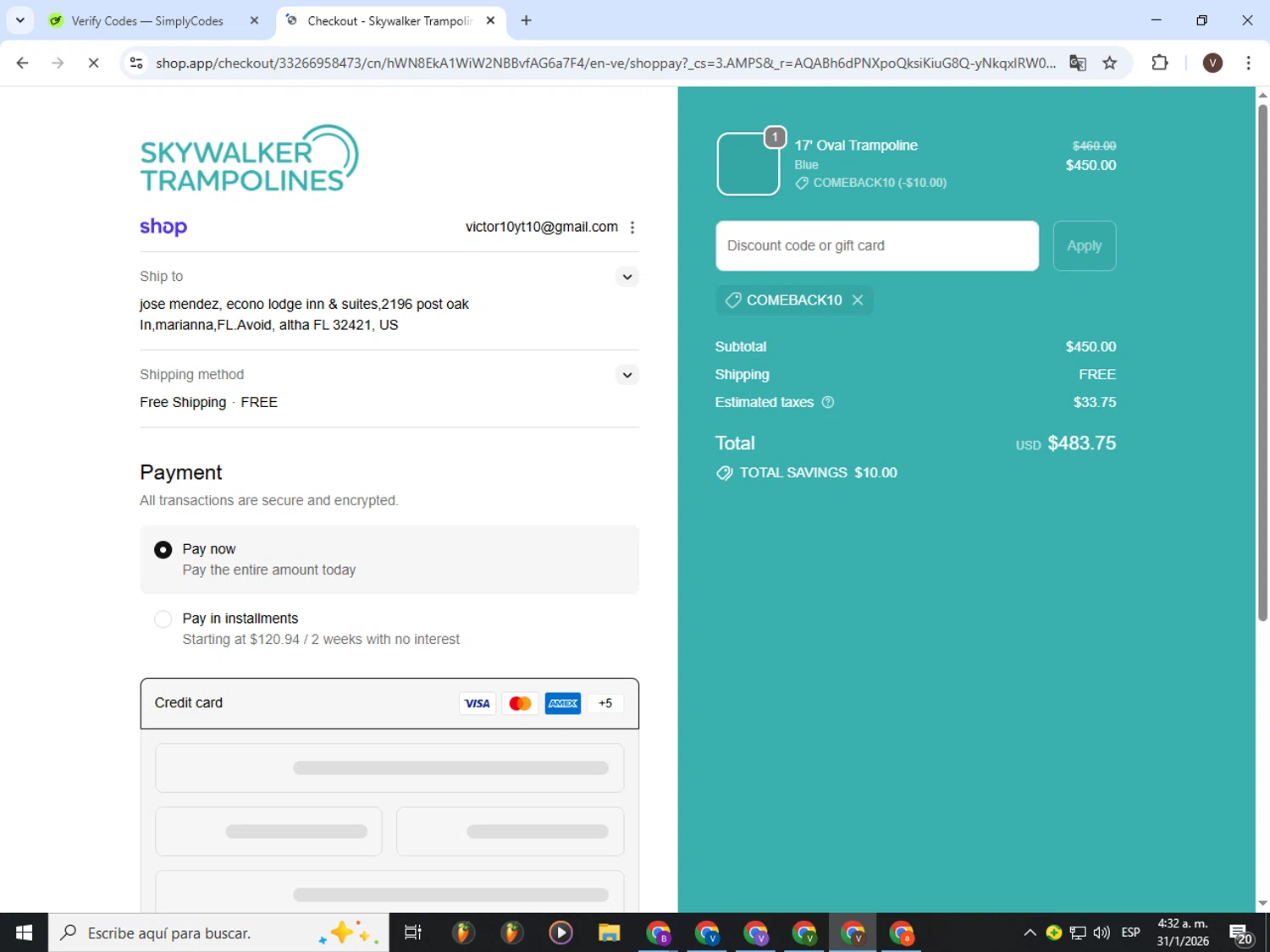The width and height of the screenshot is (1270, 952).
Task: Expand the Ship to section
Action: click(x=627, y=277)
